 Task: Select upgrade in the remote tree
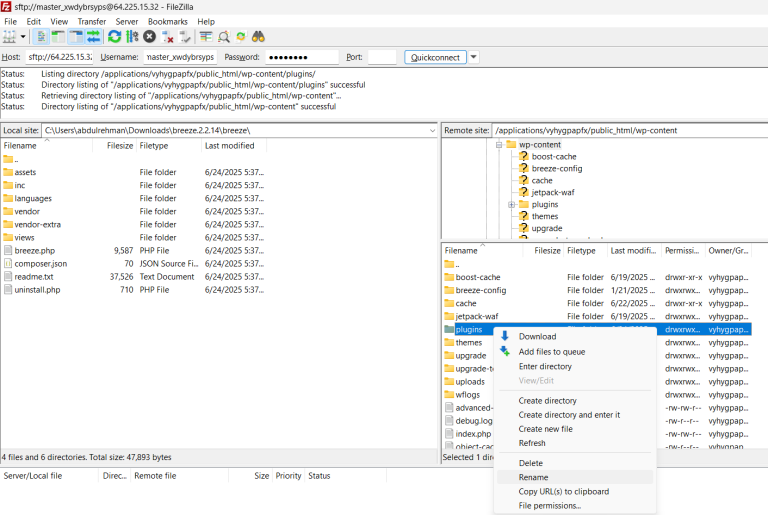[547, 228]
